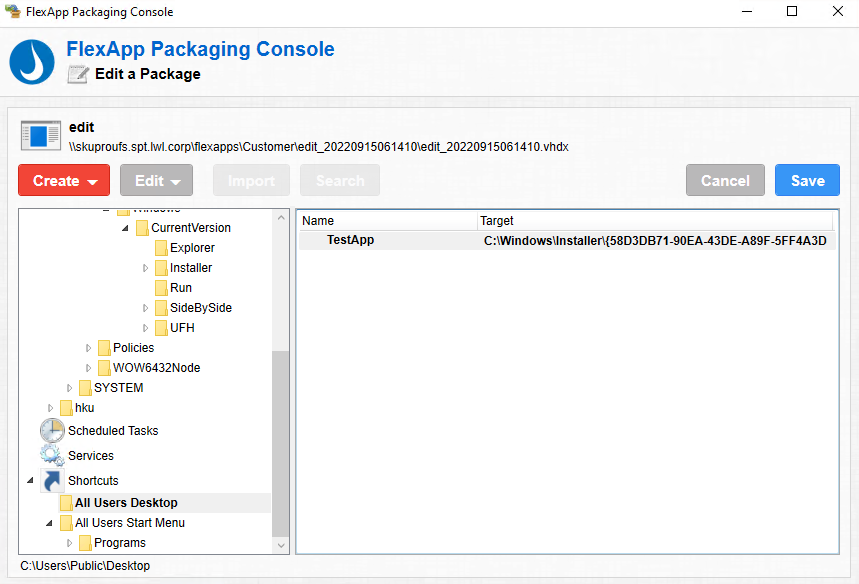Expand the SYSTEM tree node
This screenshot has width=859, height=584.
pos(69,388)
